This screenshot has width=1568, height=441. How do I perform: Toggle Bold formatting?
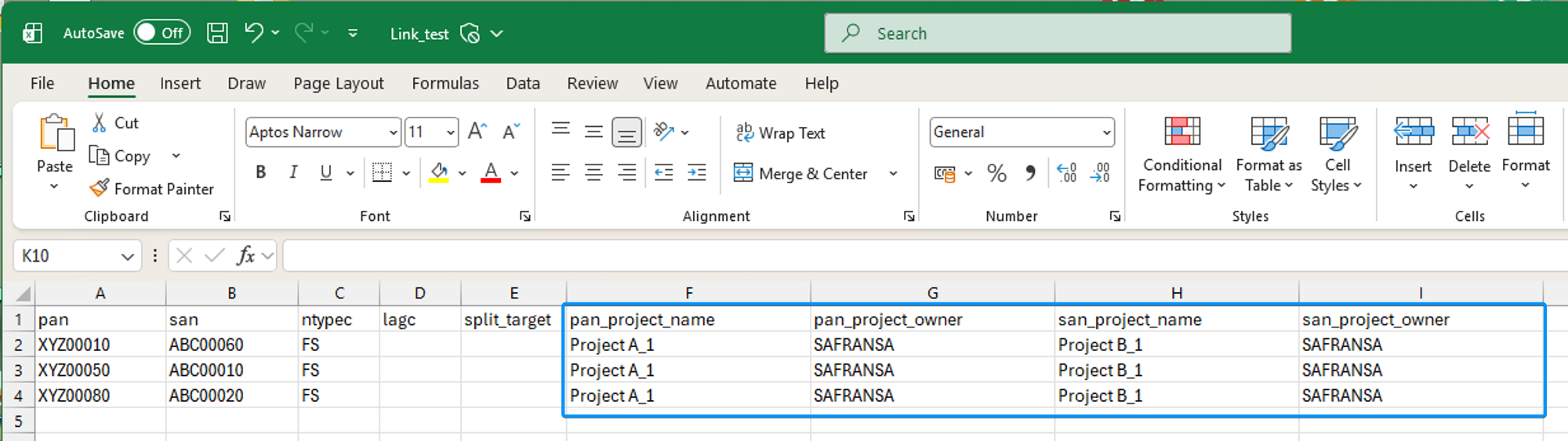pos(261,173)
